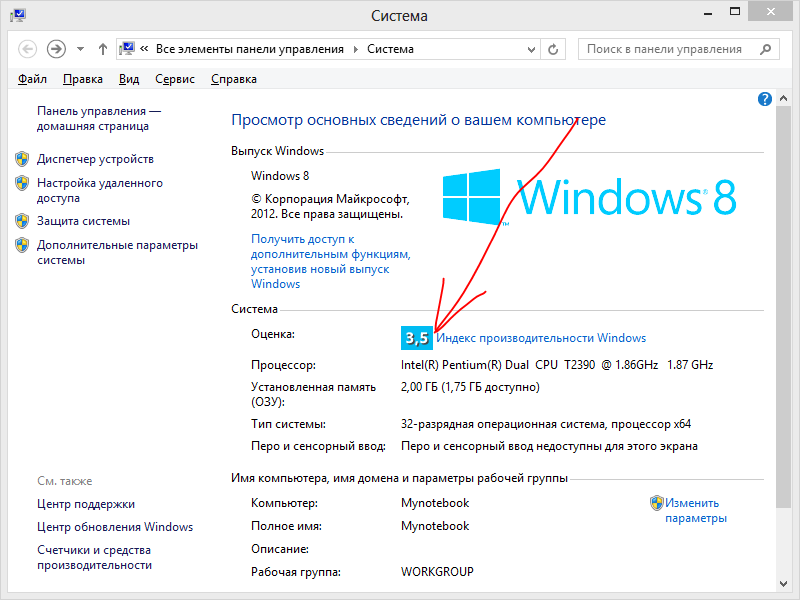Click the blue help question mark icon

764,99
